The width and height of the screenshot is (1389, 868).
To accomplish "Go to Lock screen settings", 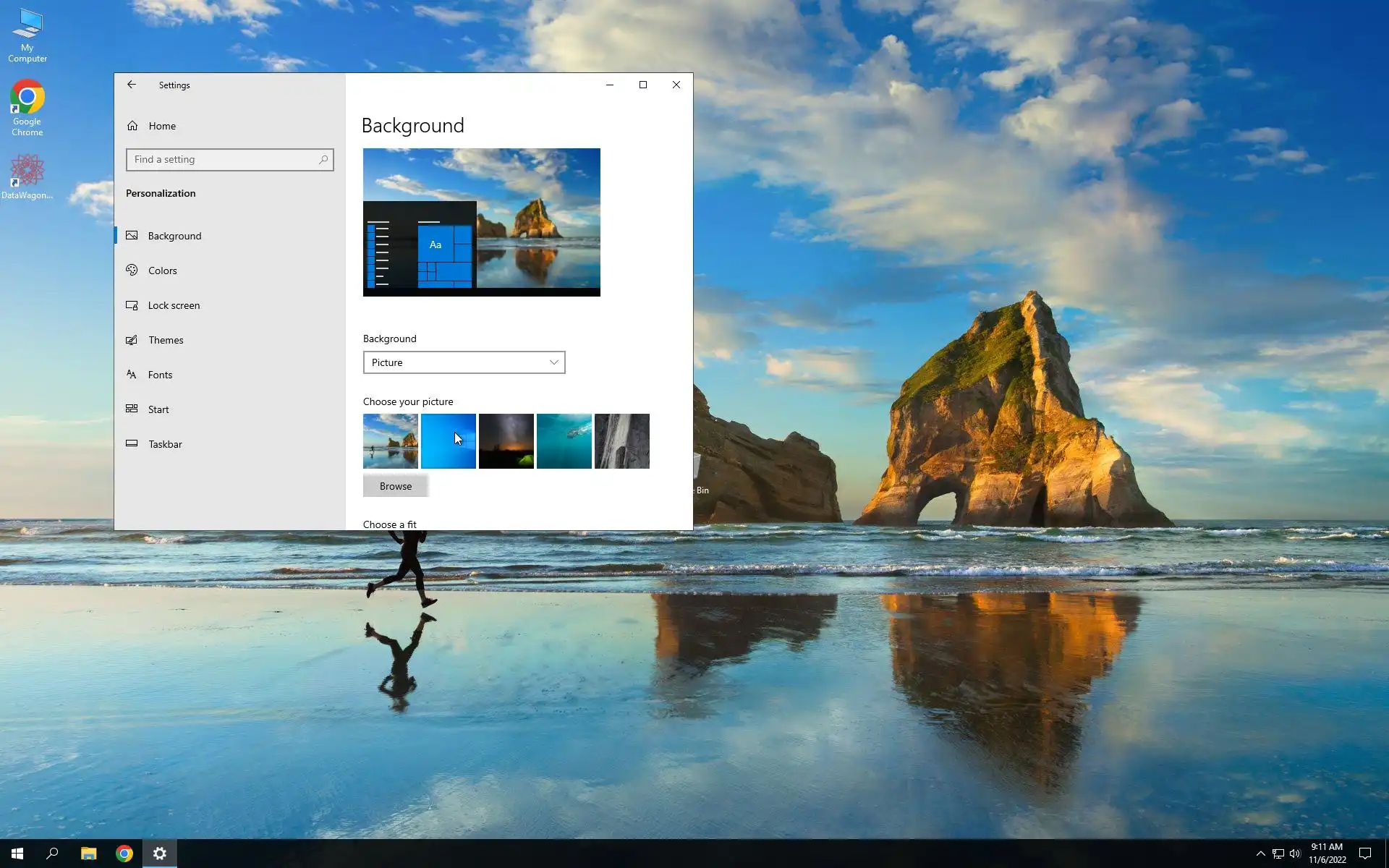I will (x=174, y=305).
